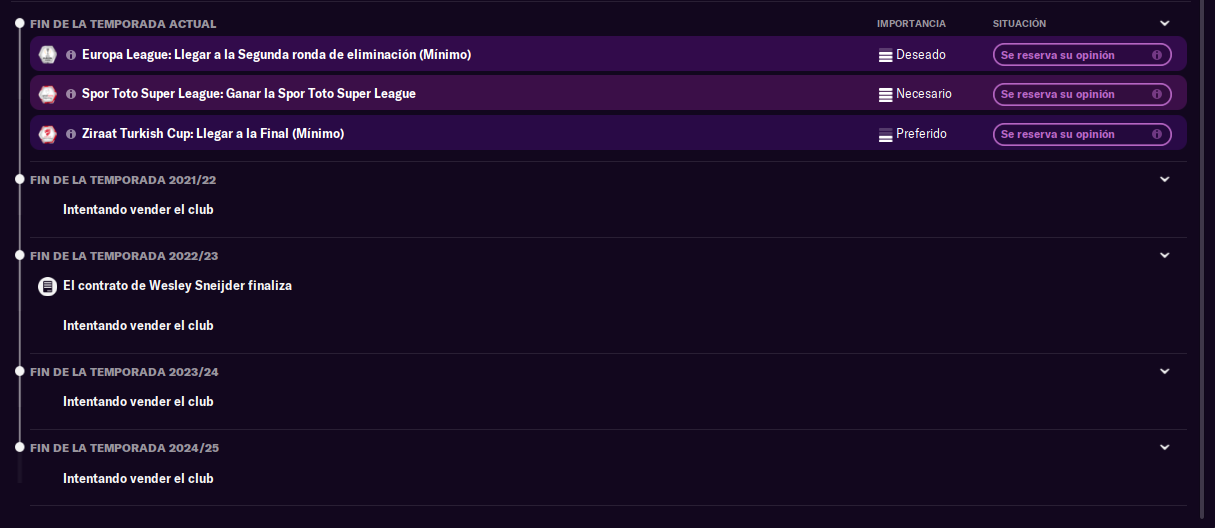Click the Deseado importance bars icon
1215x528 pixels.
coord(885,56)
